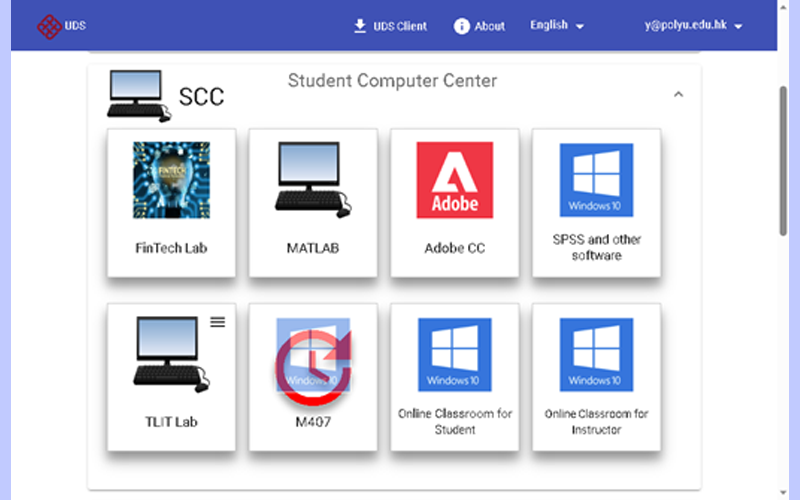Viewport: 800px width, 500px height.
Task: Open the FinTech Lab icon
Action: [172, 180]
